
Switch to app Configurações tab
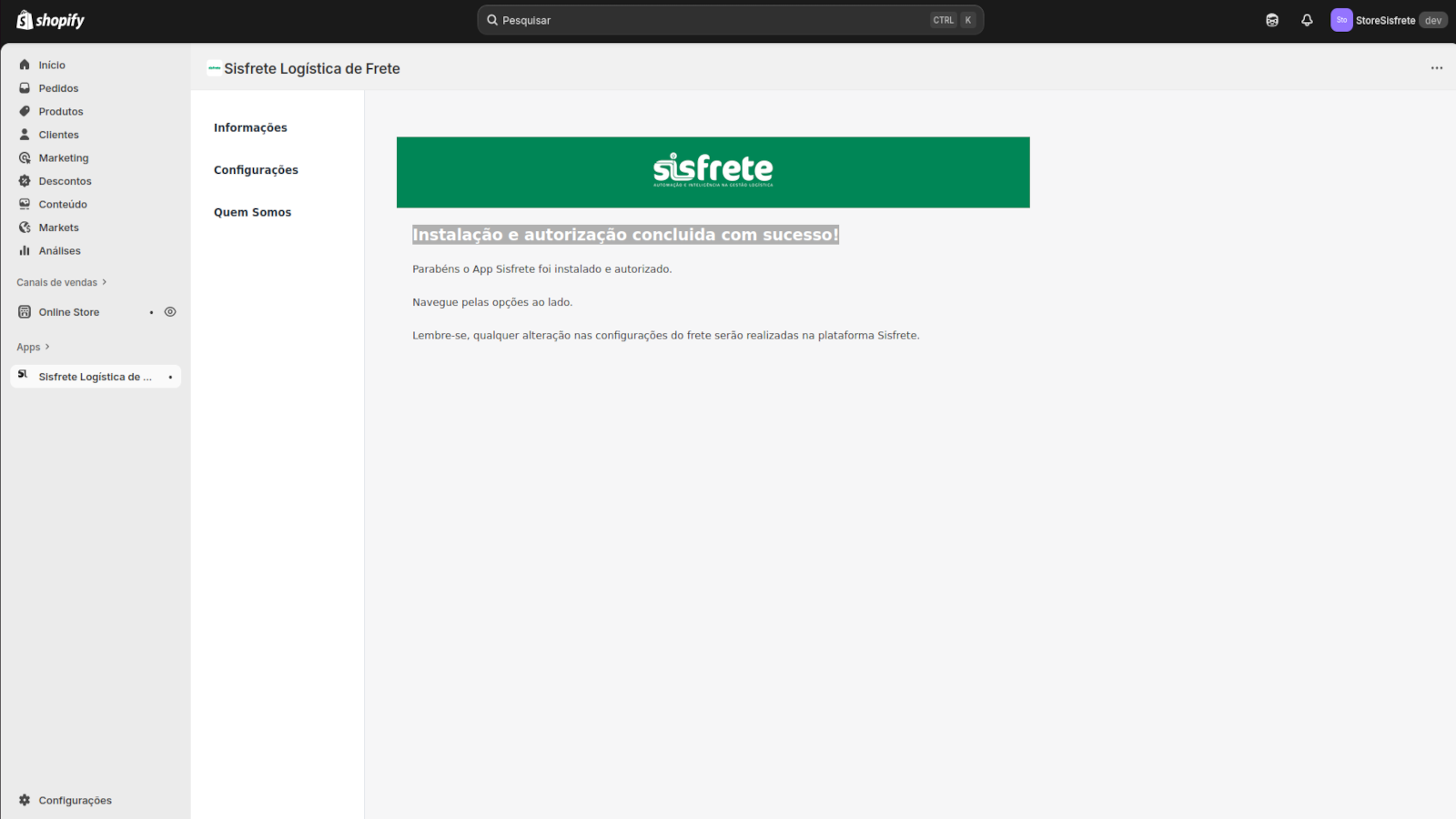pyautogui.click(x=256, y=170)
